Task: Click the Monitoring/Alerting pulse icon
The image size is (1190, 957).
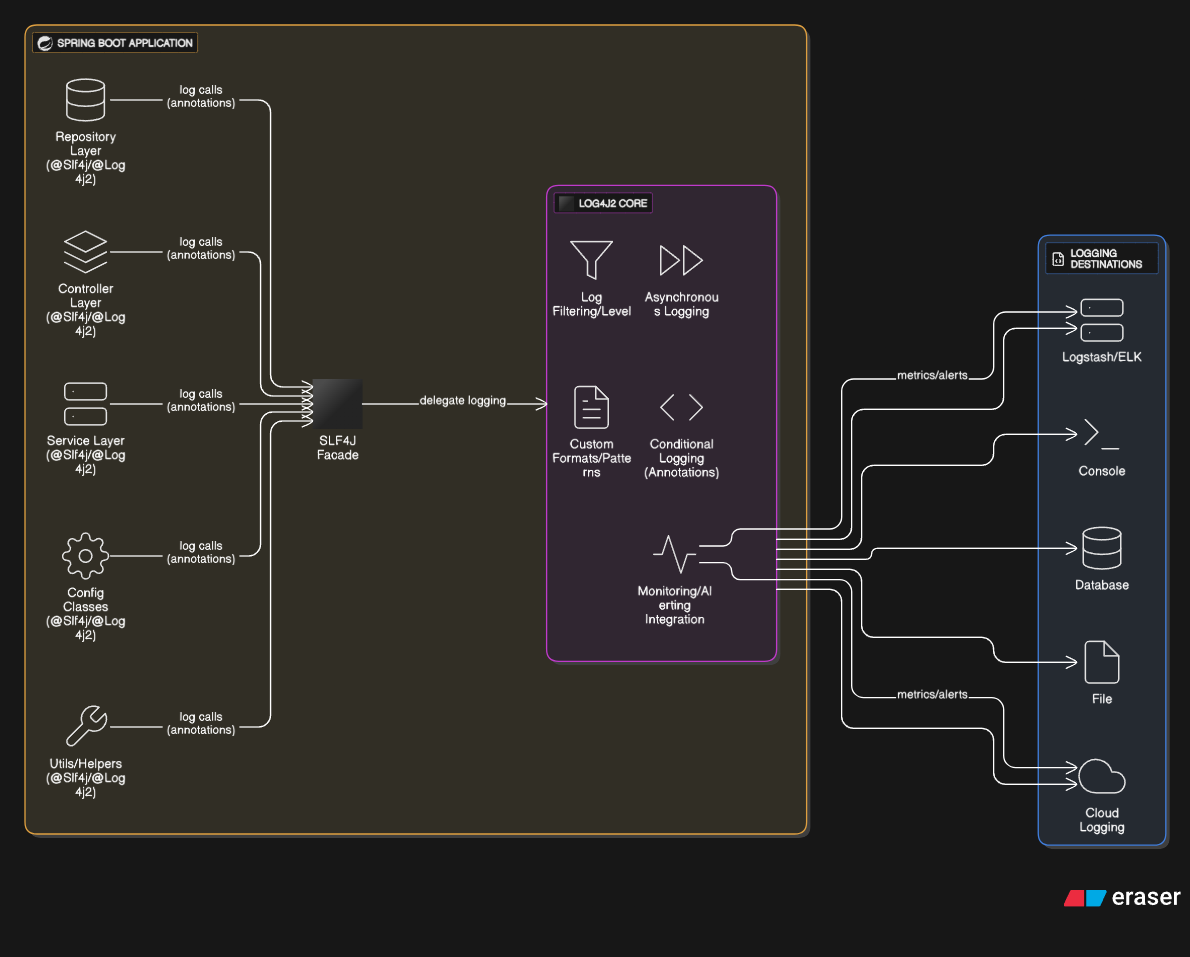Action: [x=674, y=553]
